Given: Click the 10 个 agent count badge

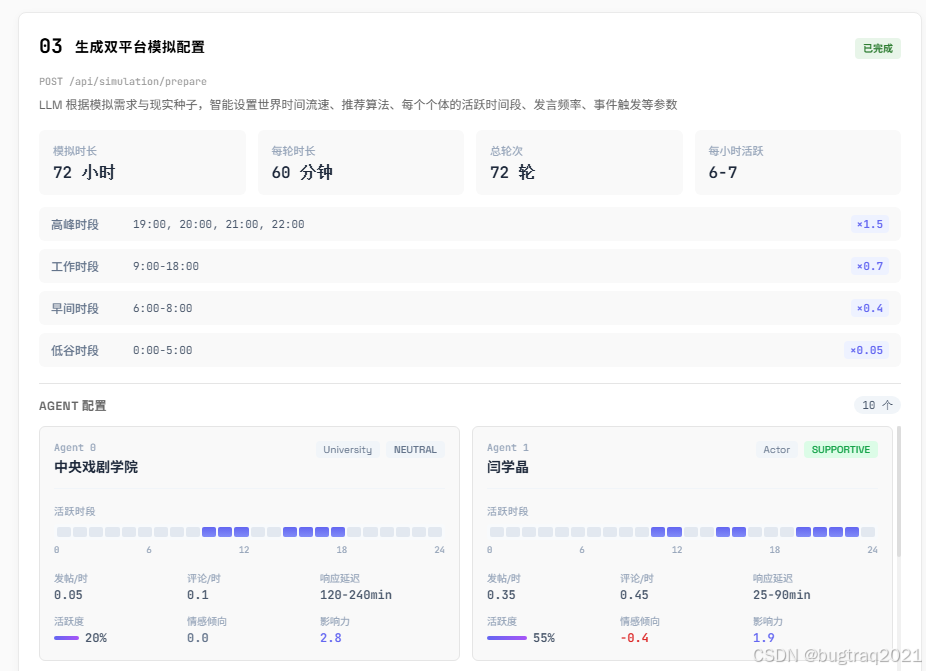Looking at the screenshot, I should coord(877,405).
